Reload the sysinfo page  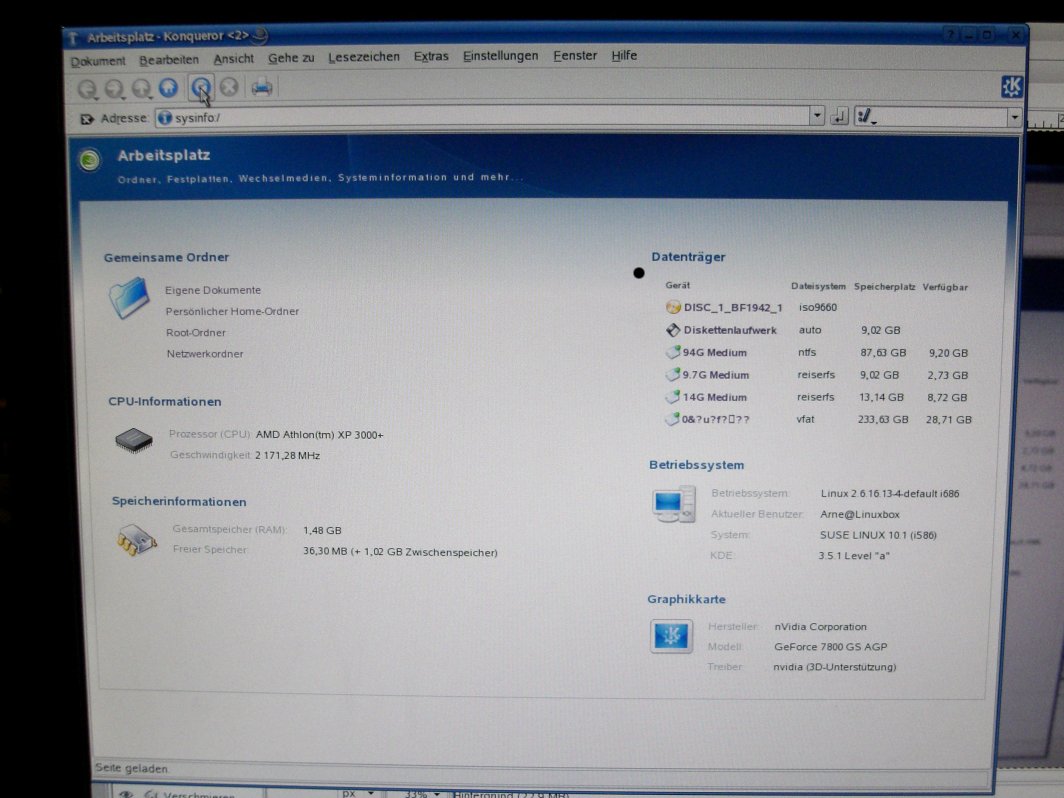coord(201,87)
